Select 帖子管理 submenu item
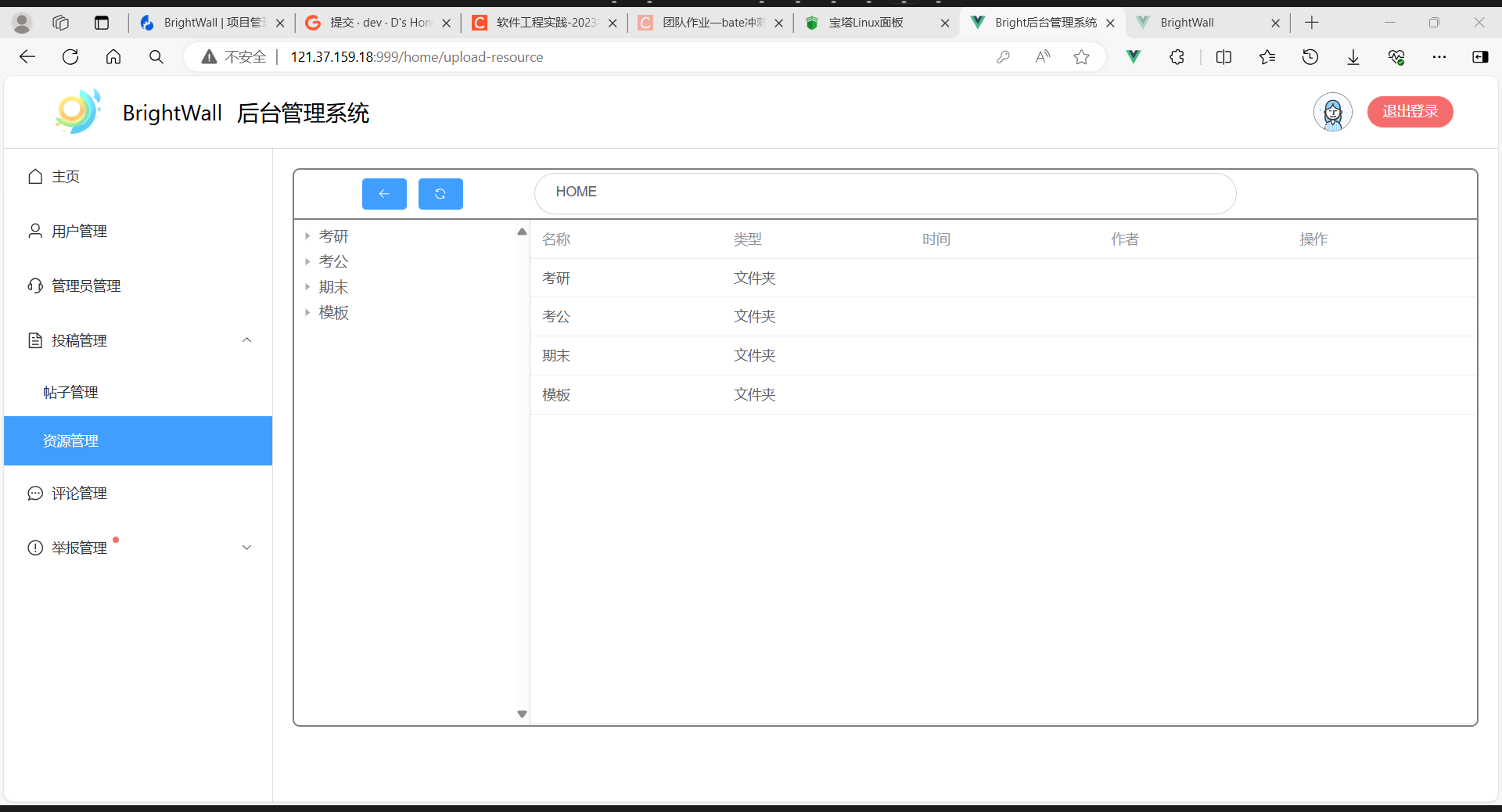1502x812 pixels. 138,393
